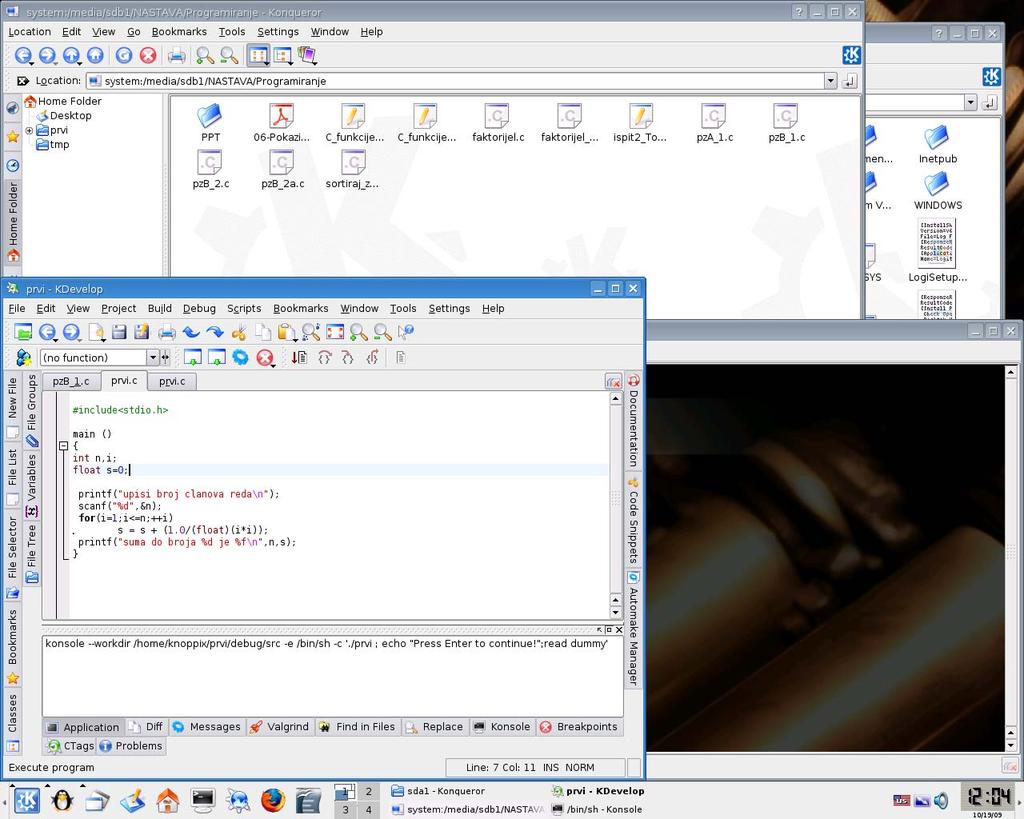Toggle the Code Snippets side panel
Viewport: 1024px width, 819px height.
[633, 521]
